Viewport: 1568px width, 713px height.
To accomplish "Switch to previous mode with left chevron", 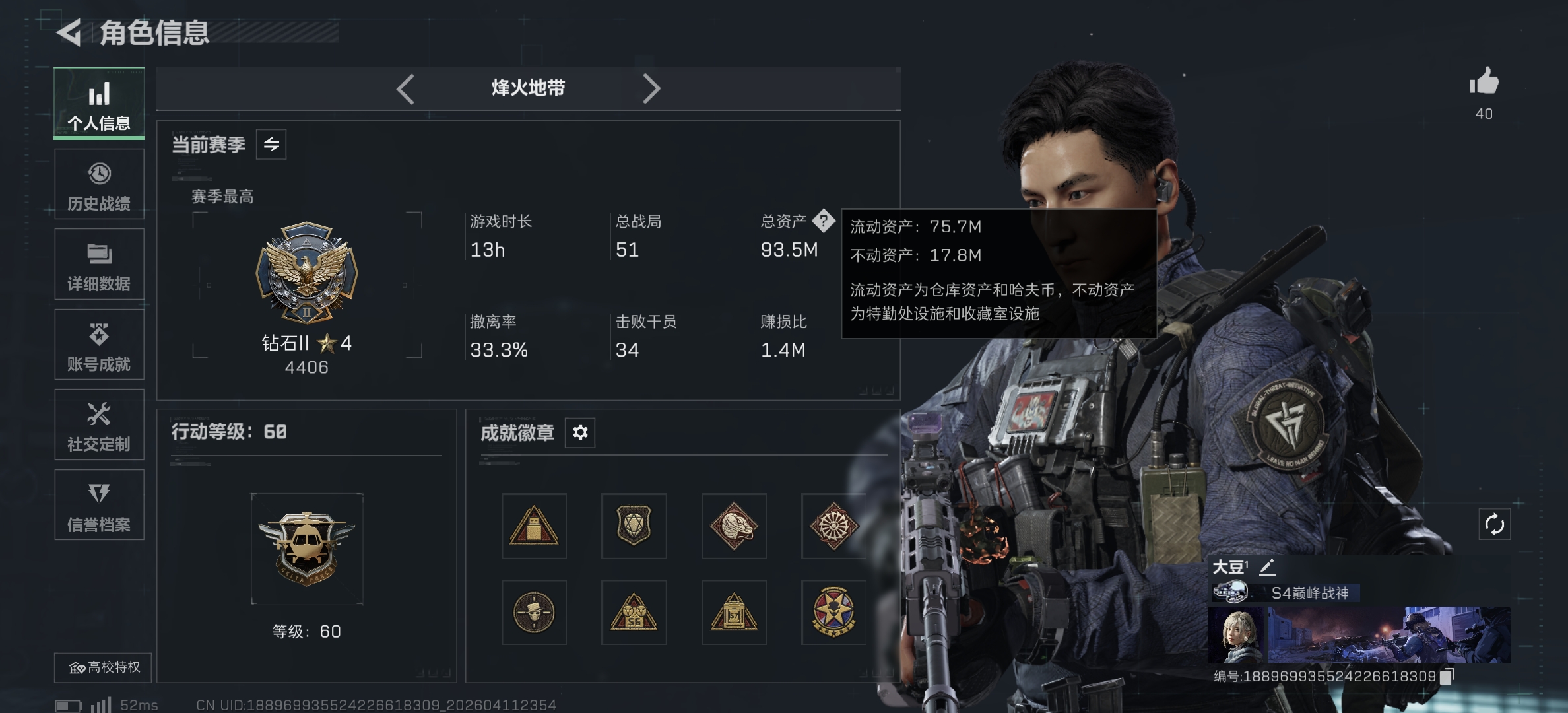I will click(x=405, y=88).
